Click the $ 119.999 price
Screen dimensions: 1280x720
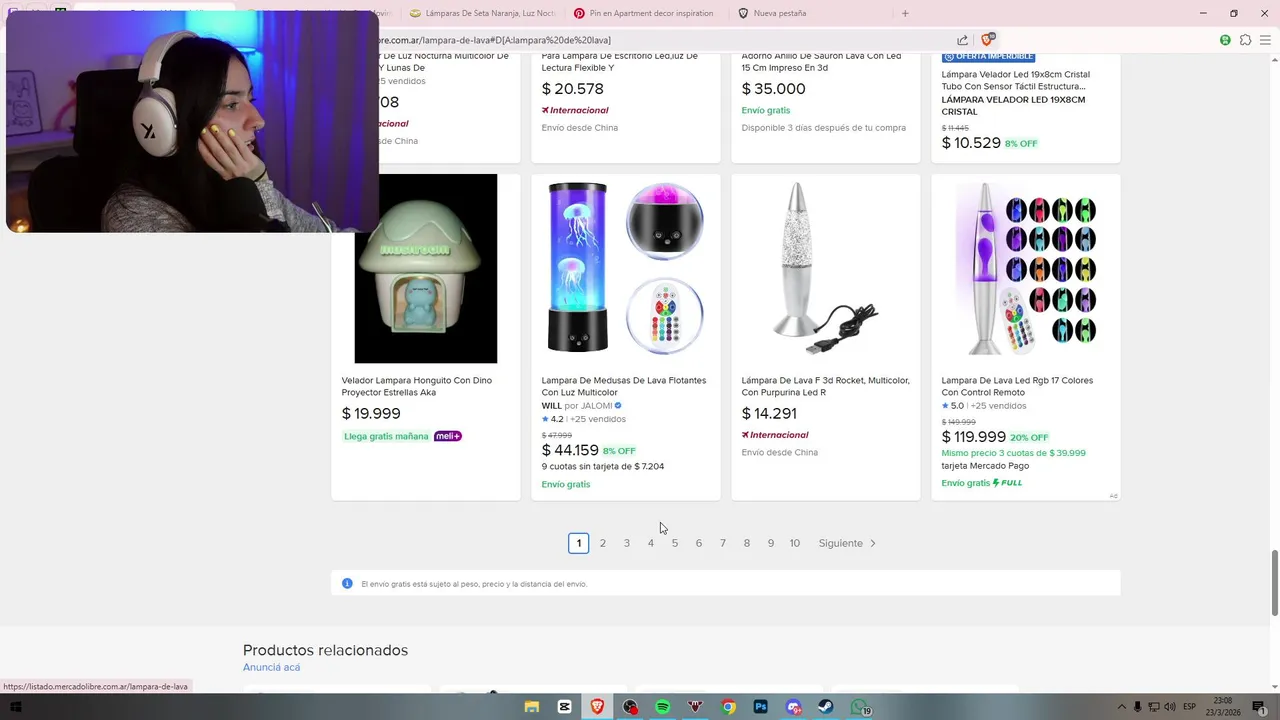pos(974,437)
